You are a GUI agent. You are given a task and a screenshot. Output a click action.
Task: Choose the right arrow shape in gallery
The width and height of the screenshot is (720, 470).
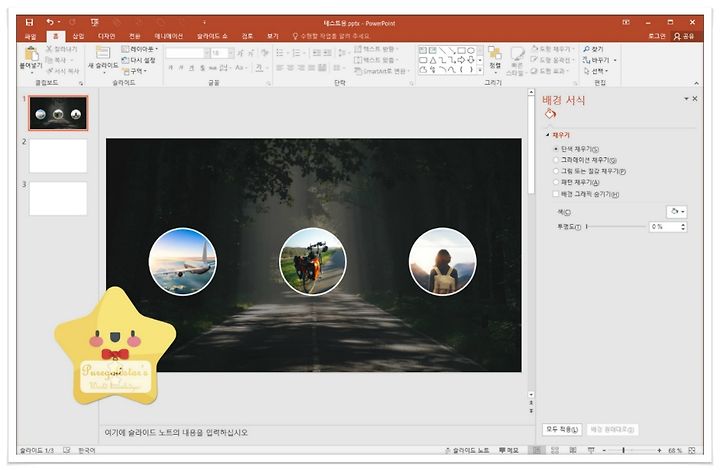461,60
